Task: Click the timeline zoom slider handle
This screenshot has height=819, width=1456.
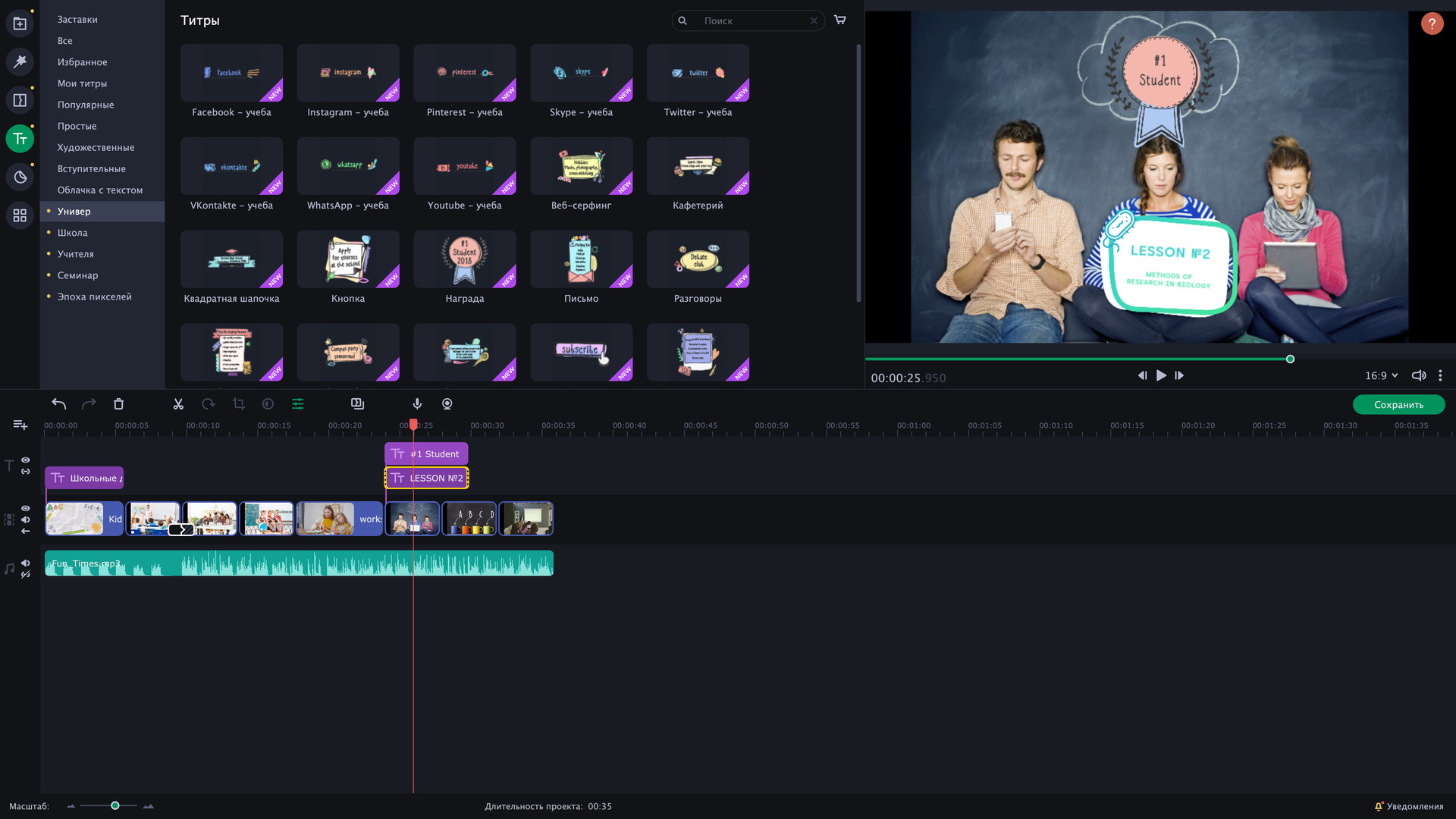Action: tap(115, 805)
